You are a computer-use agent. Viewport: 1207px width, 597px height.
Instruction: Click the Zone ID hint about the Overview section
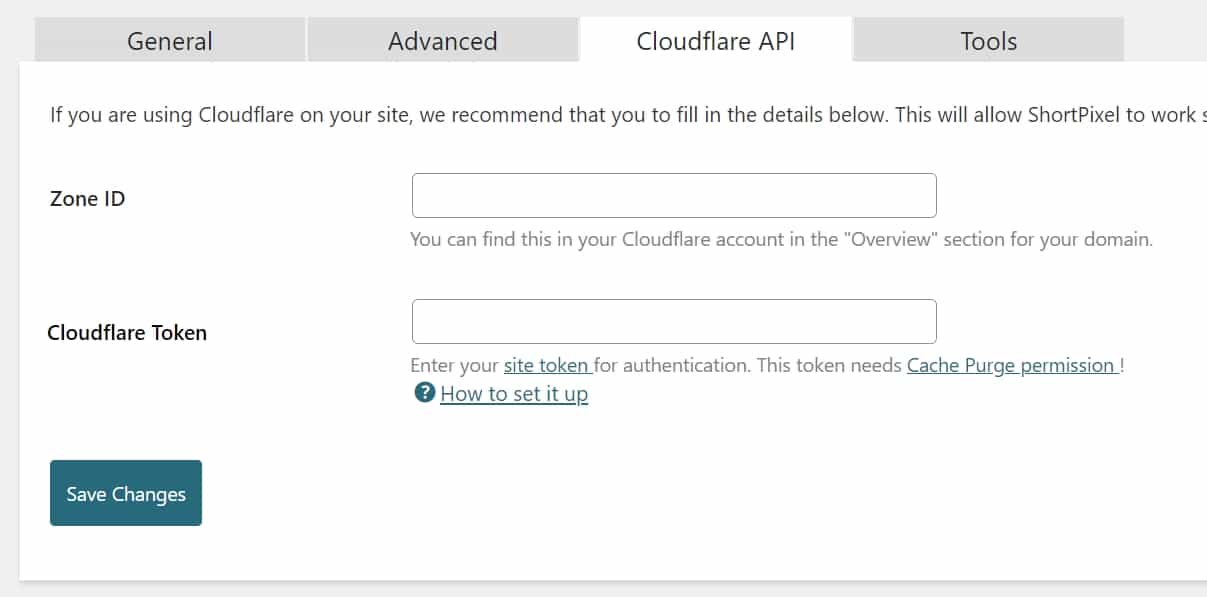click(781, 240)
